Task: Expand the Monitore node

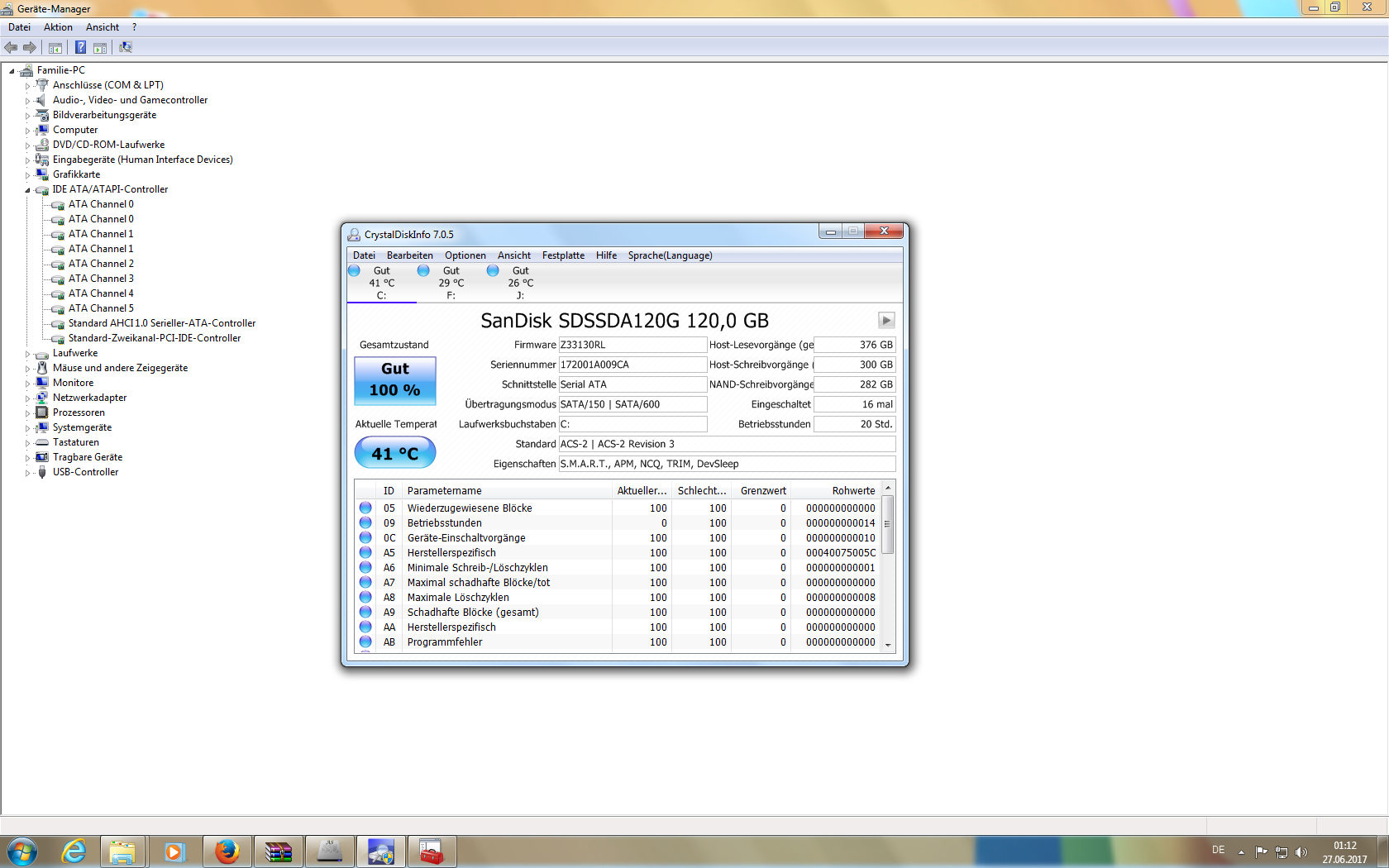Action: click(27, 383)
